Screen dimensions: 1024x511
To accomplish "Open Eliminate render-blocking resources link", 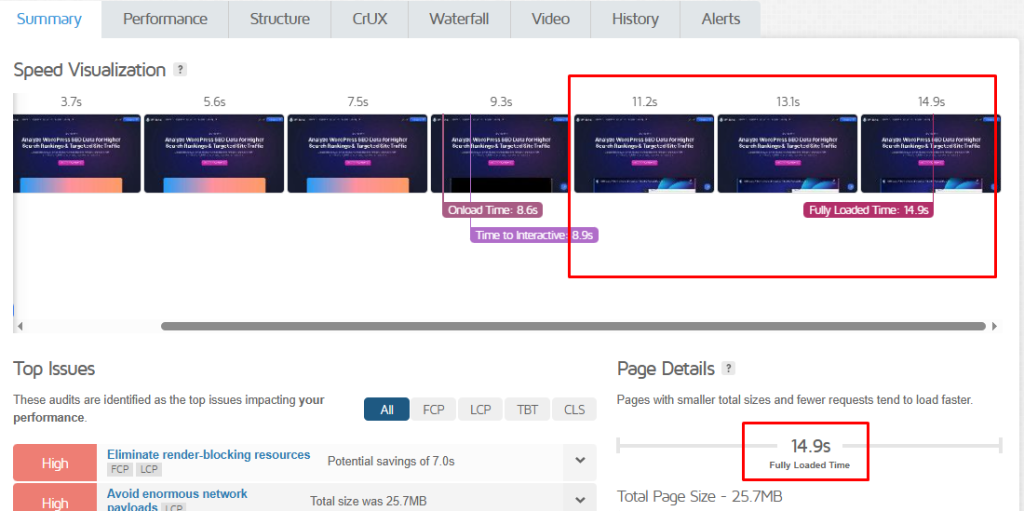I will pos(208,454).
